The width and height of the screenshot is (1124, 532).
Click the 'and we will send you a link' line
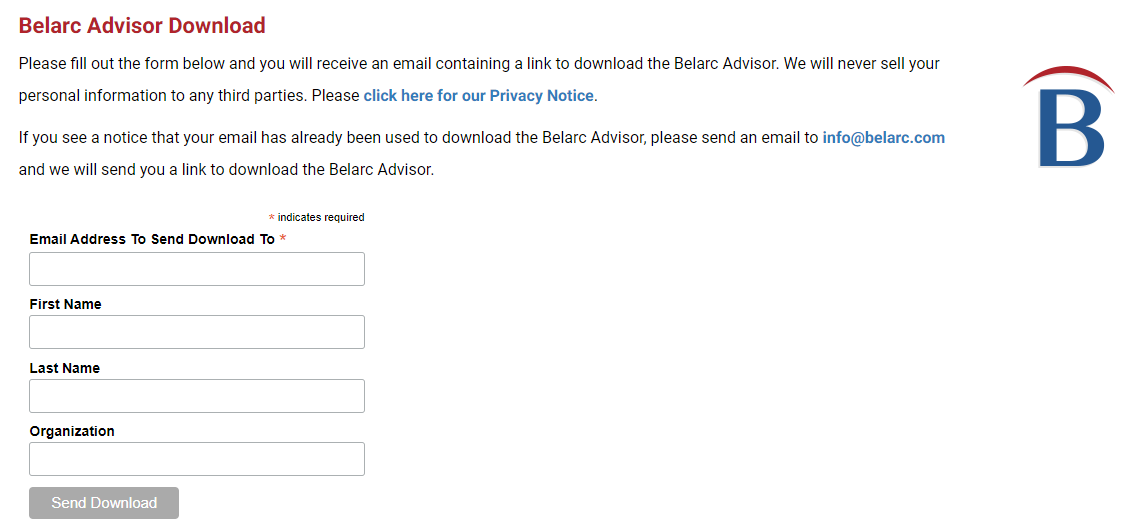227,171
